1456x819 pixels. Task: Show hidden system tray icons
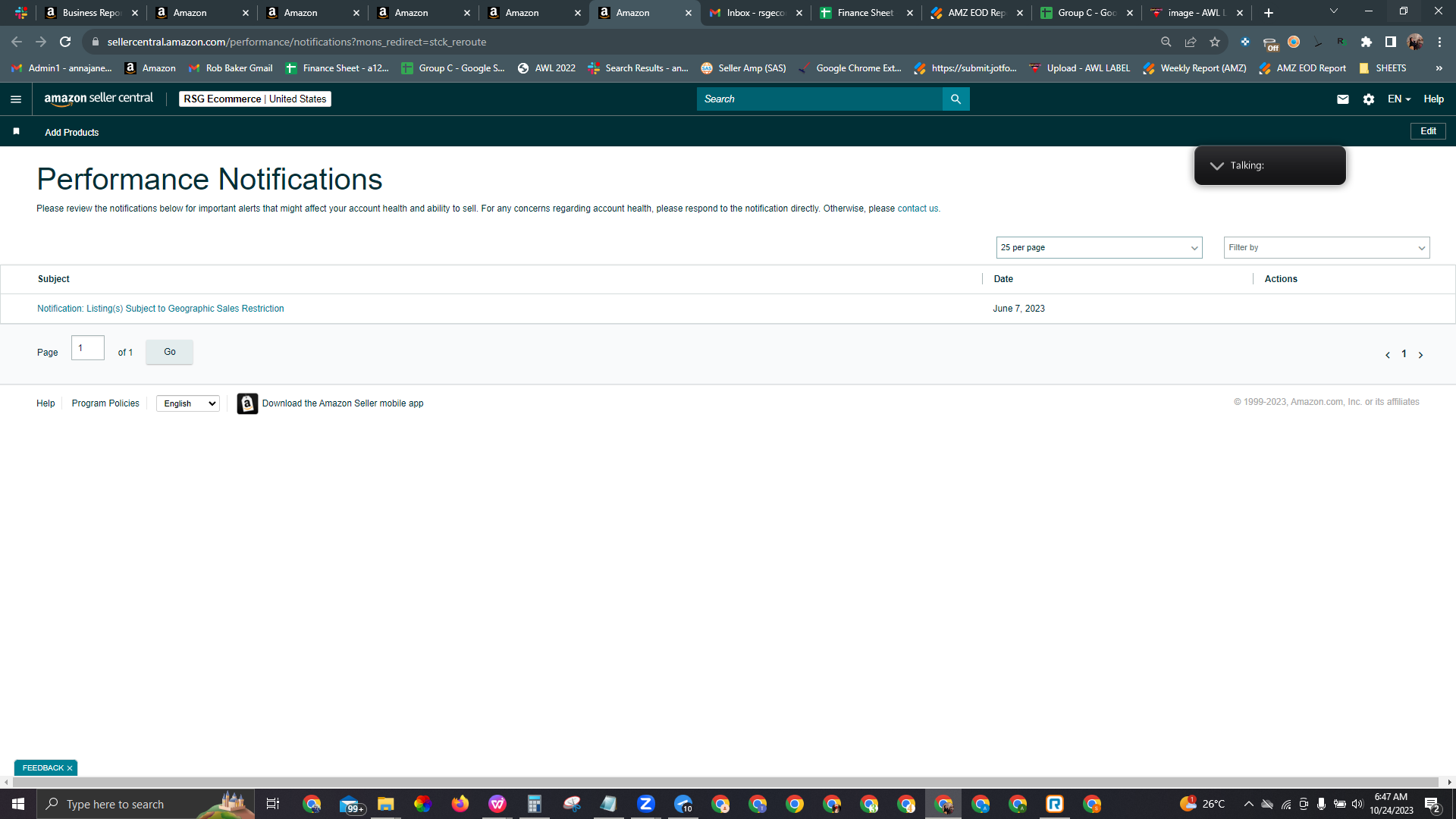click(x=1248, y=804)
